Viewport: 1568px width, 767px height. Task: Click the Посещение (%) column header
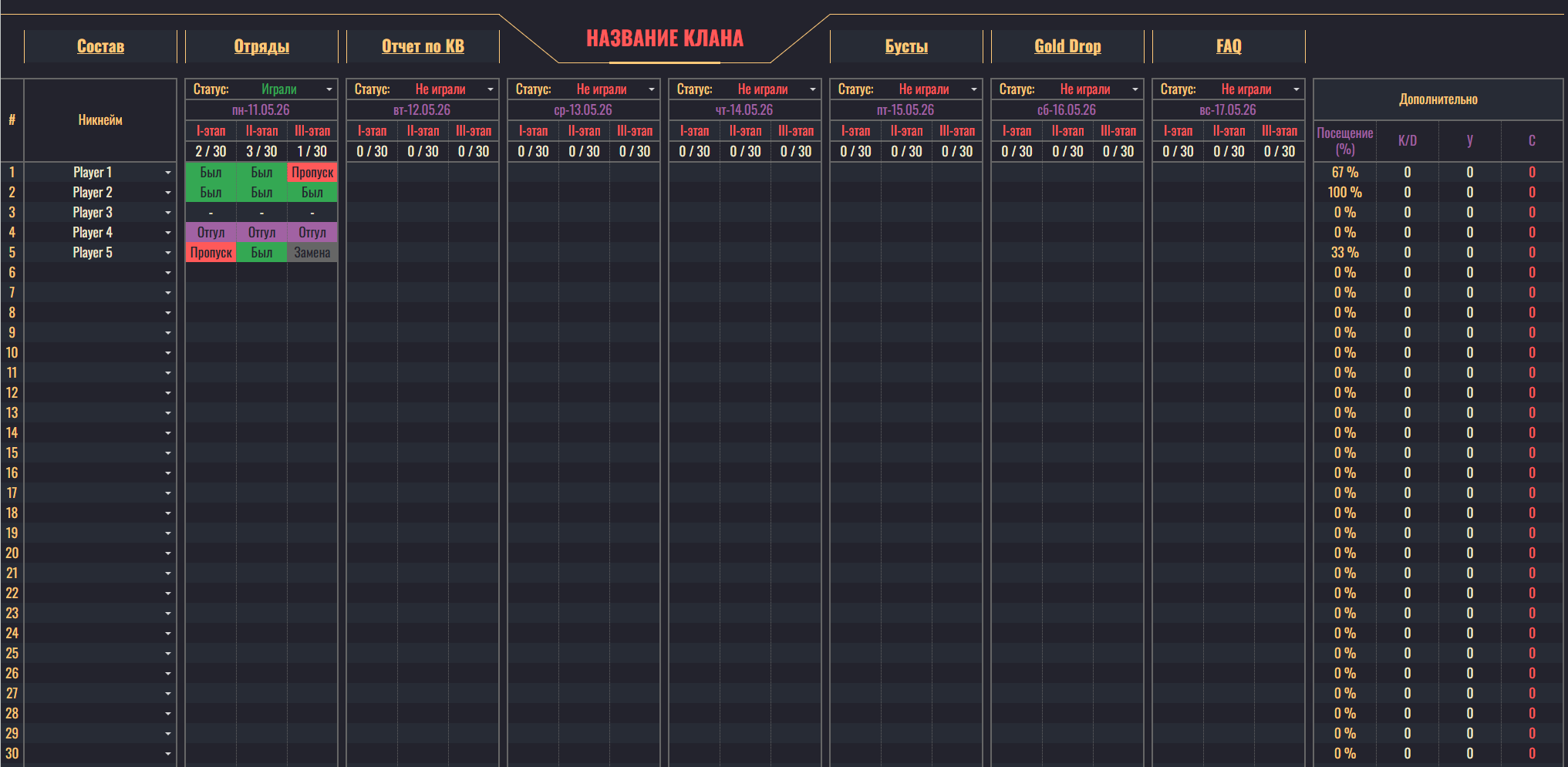coord(1345,141)
